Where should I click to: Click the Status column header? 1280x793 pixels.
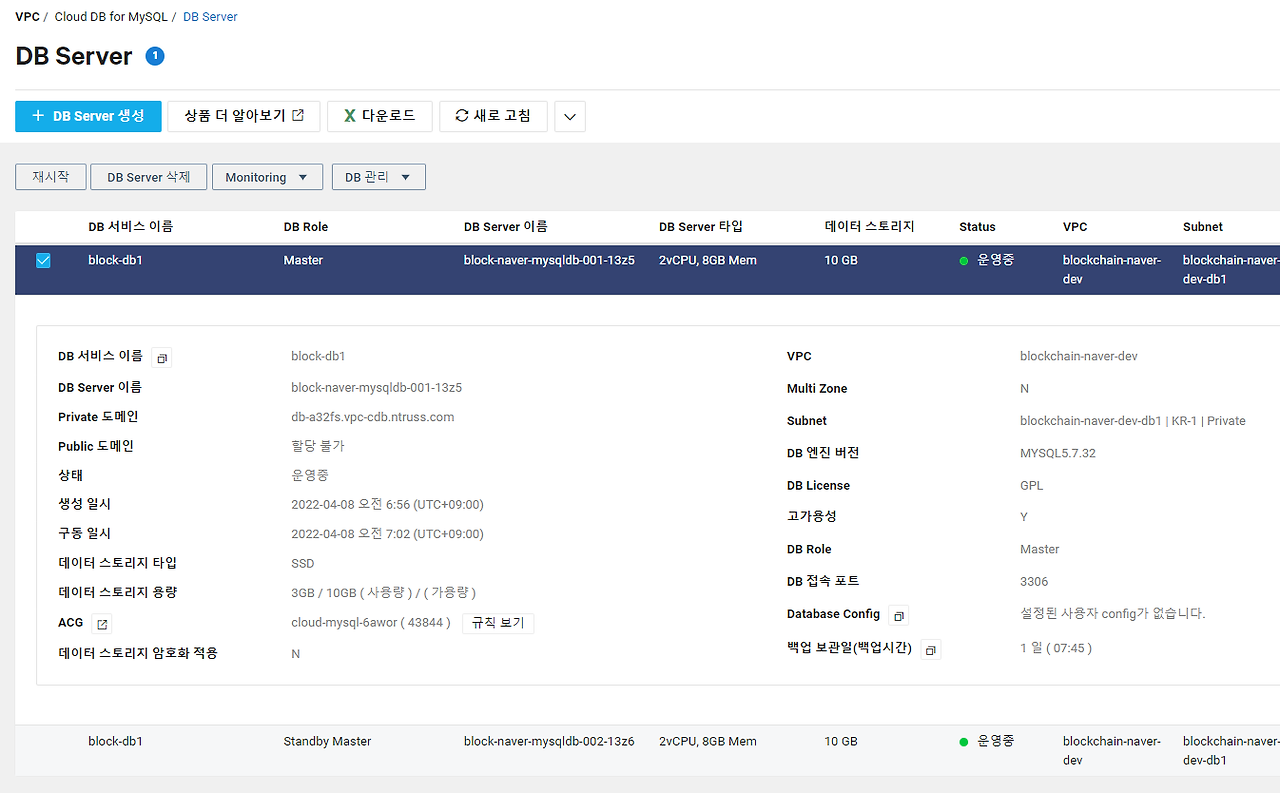[x=977, y=227]
